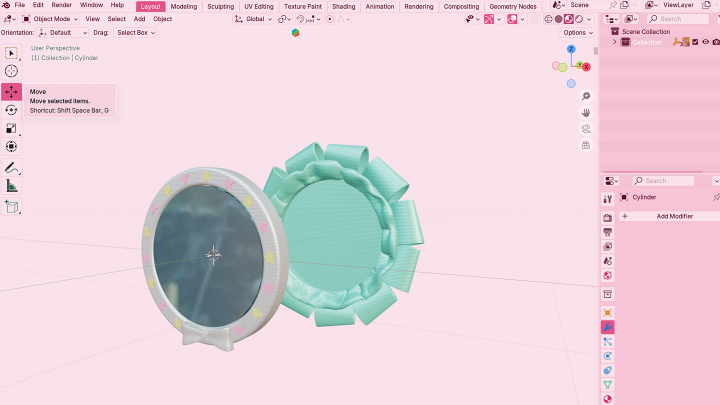The height and width of the screenshot is (405, 720).
Task: Open the Particles properties tab
Action: coord(608,342)
